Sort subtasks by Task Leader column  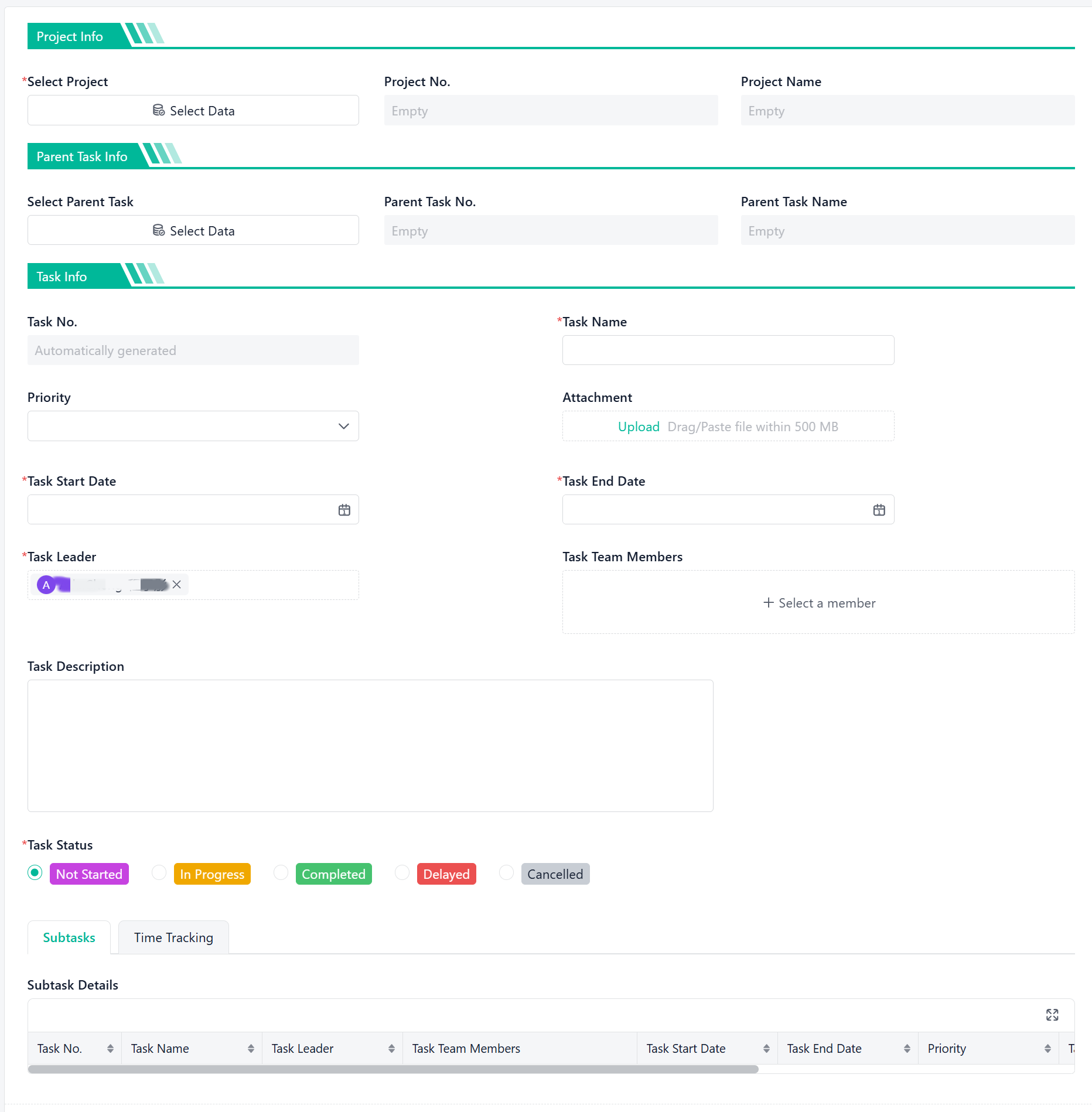coord(391,1049)
